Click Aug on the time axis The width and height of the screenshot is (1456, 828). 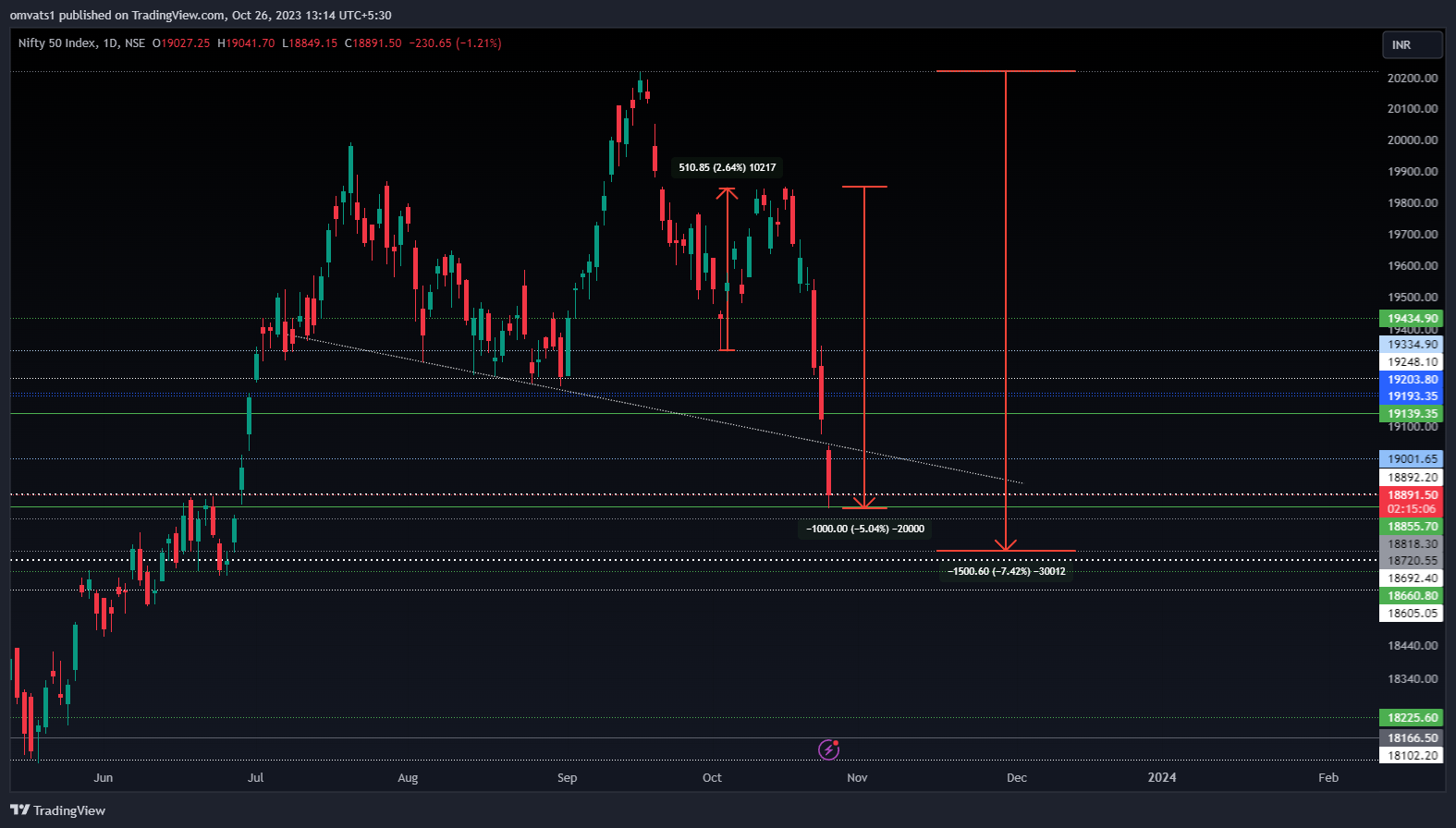(x=408, y=778)
